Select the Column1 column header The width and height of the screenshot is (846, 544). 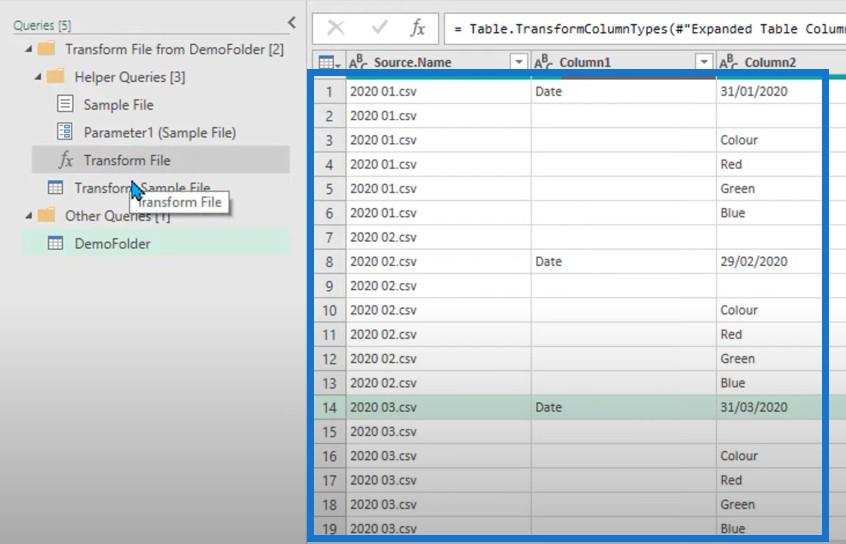585,63
